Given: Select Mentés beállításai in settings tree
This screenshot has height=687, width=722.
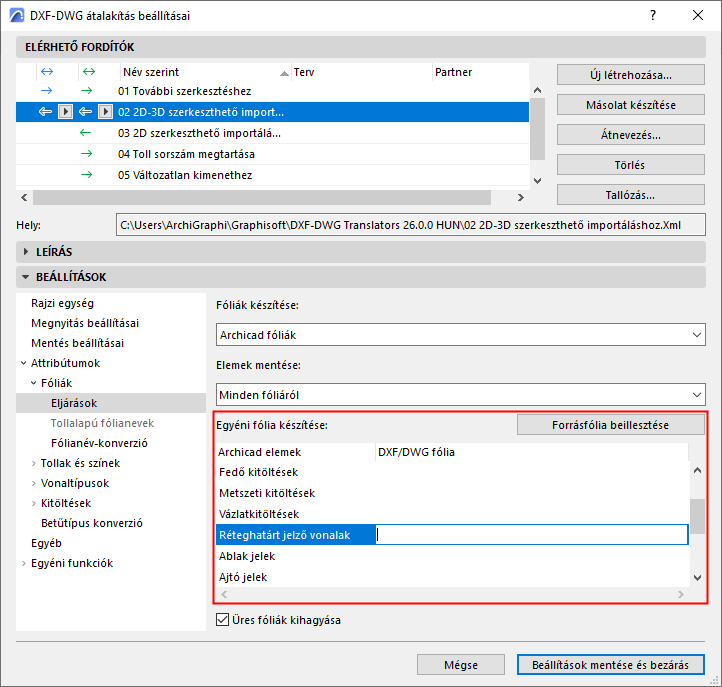Looking at the screenshot, I should pyautogui.click(x=77, y=343).
